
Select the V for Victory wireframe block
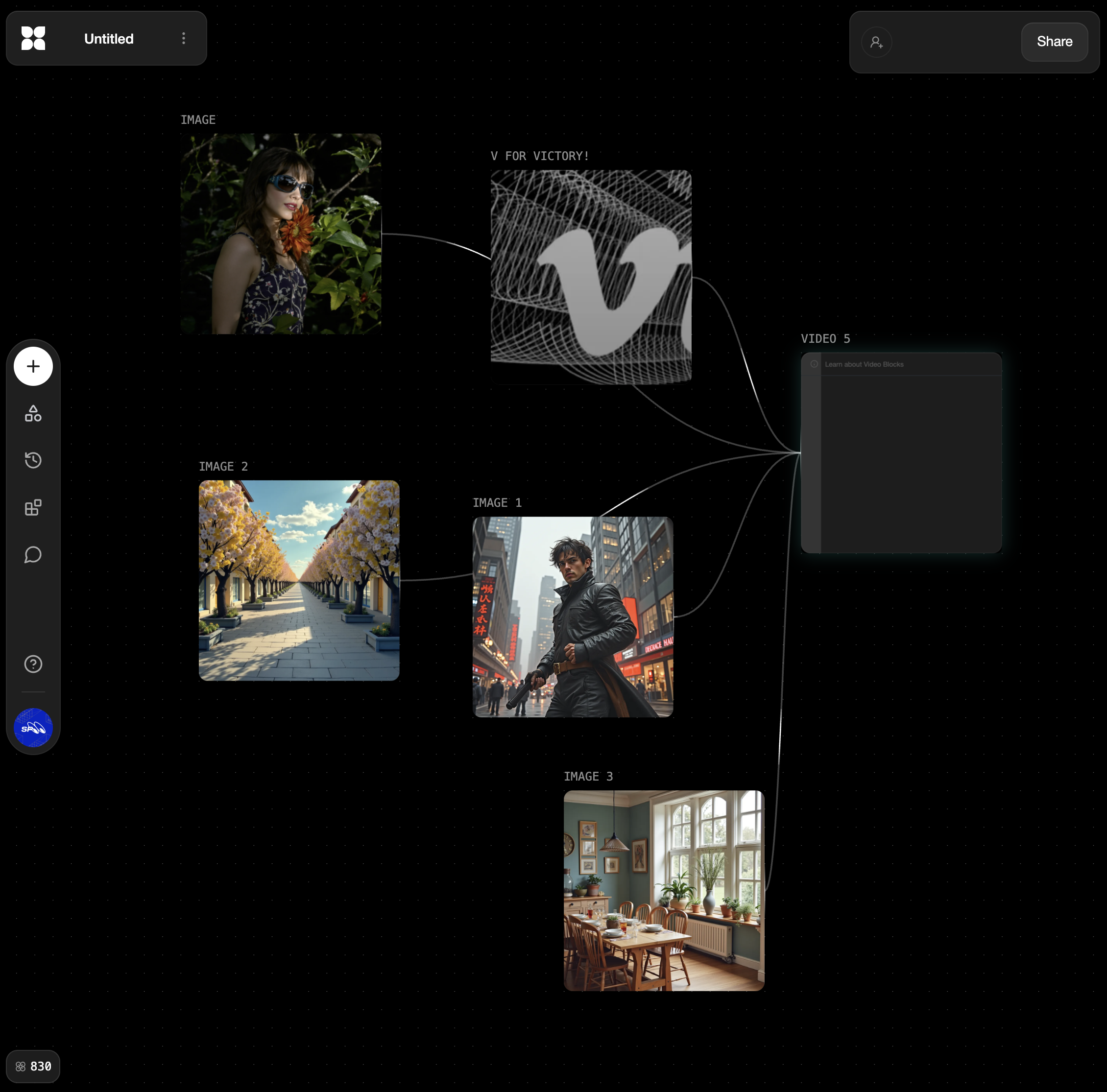pyautogui.click(x=591, y=276)
